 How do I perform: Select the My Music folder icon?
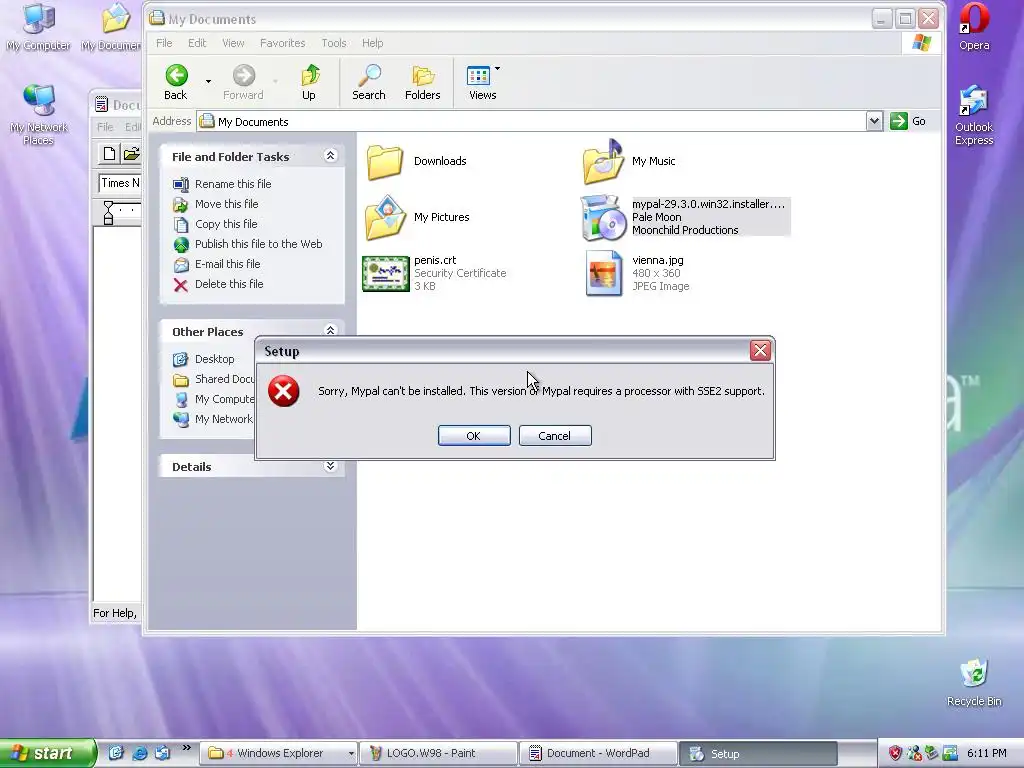[x=603, y=161]
